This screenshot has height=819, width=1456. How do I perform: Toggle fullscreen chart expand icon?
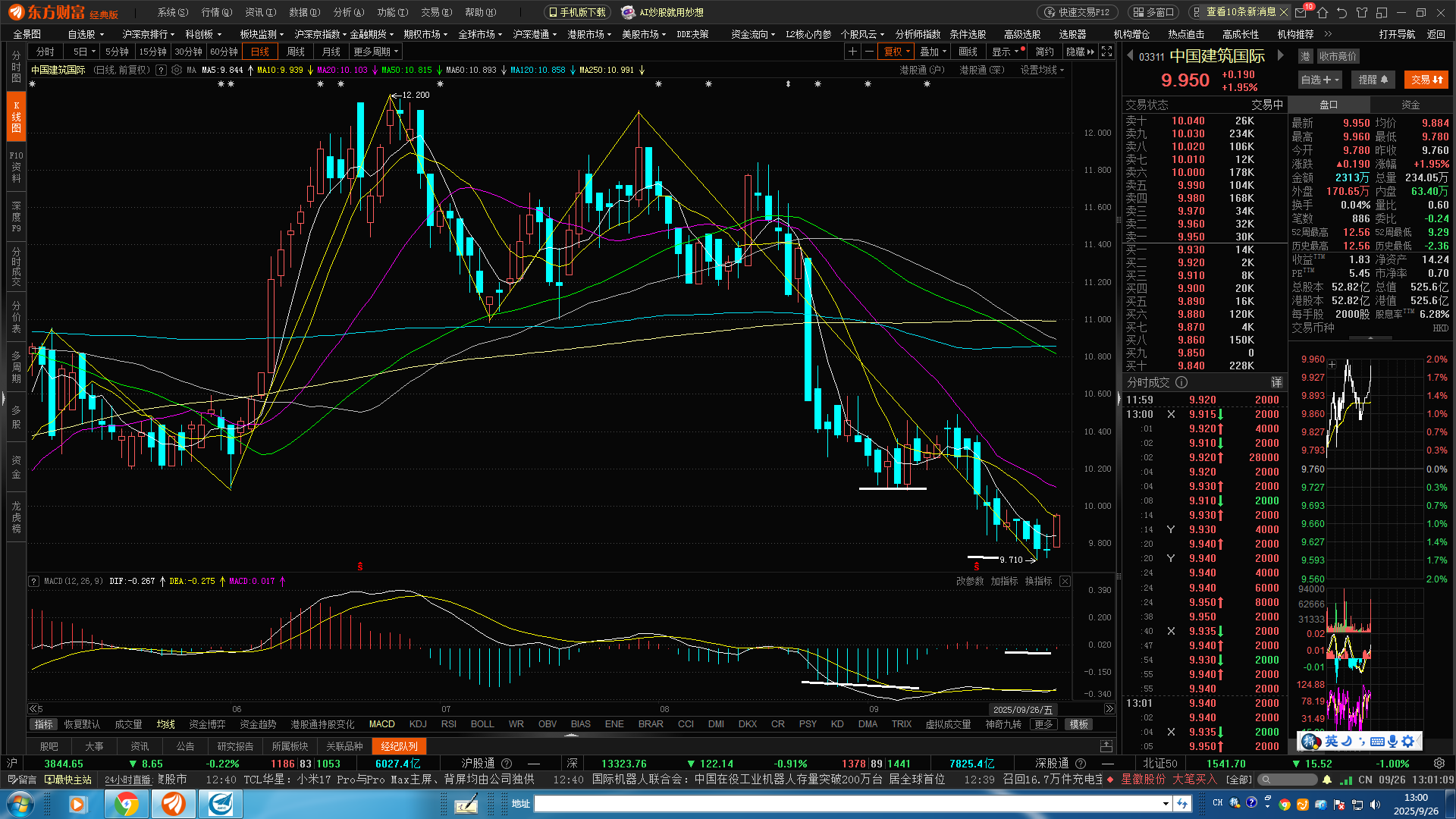point(1107,52)
